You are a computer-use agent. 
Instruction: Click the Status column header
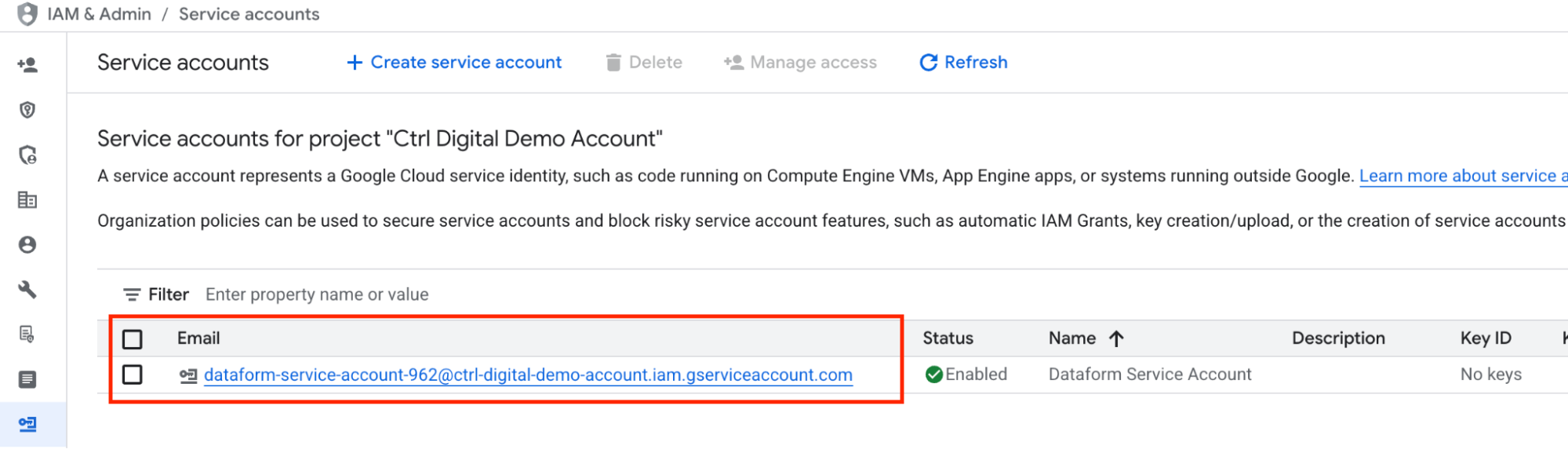pyautogui.click(x=948, y=338)
